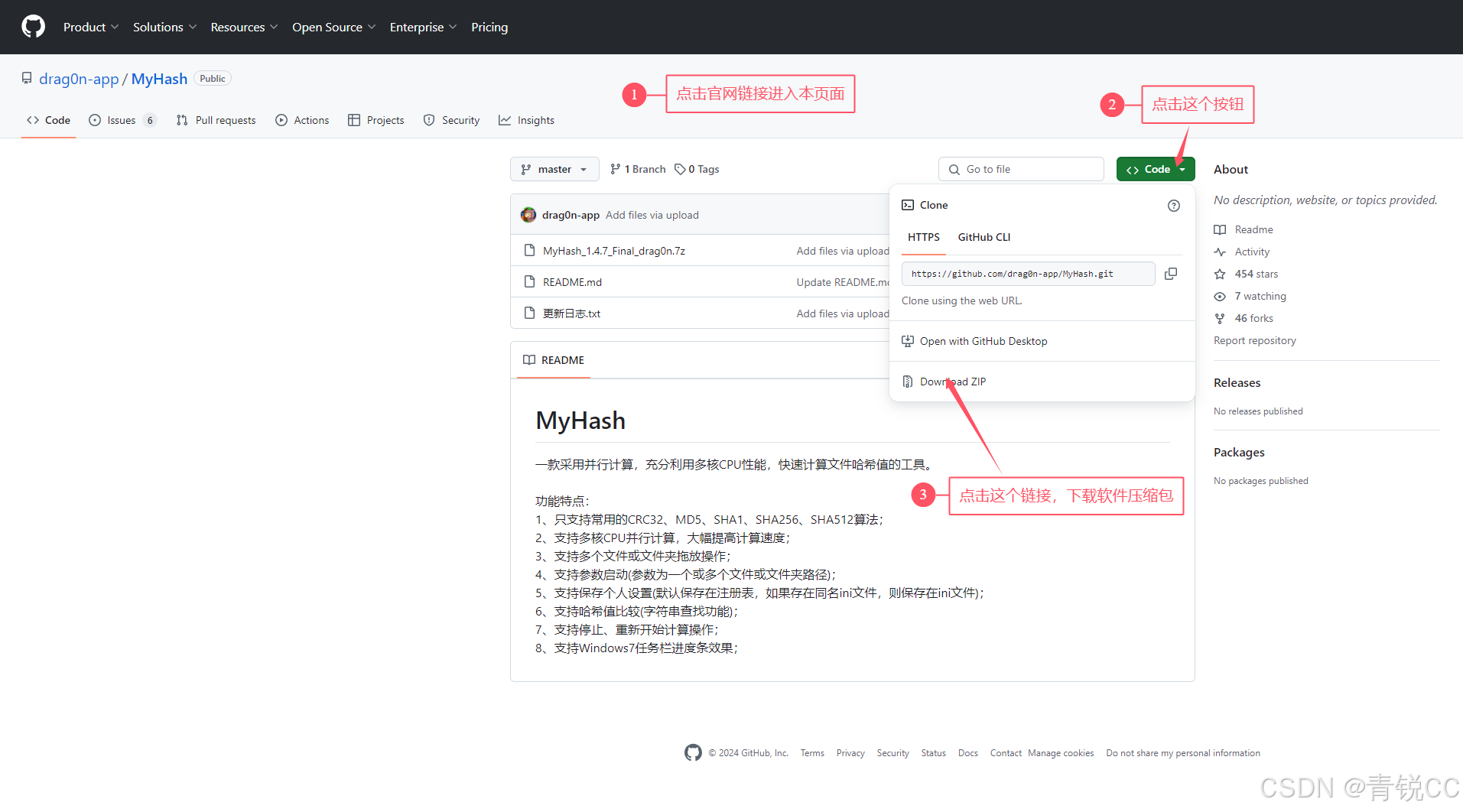The image size is (1463, 812).
Task: Click the pulse icon next to Activity
Action: 1220,252
